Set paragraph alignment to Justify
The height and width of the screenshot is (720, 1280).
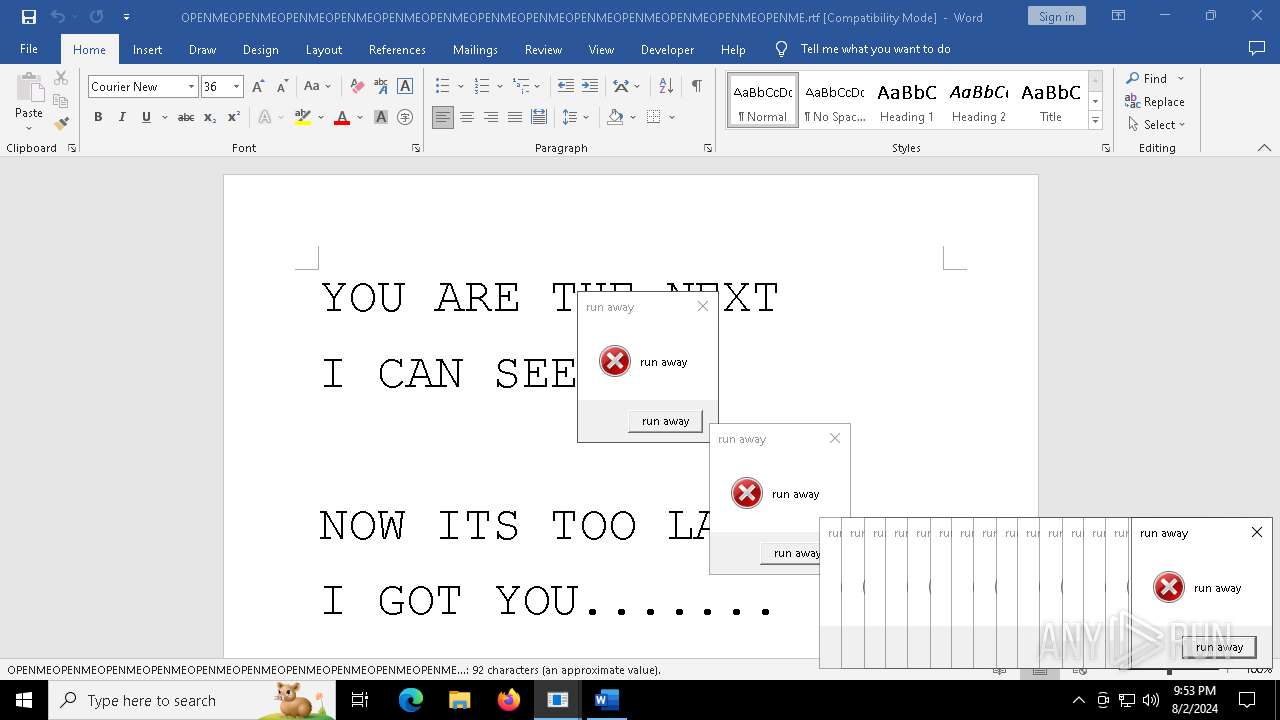515,117
